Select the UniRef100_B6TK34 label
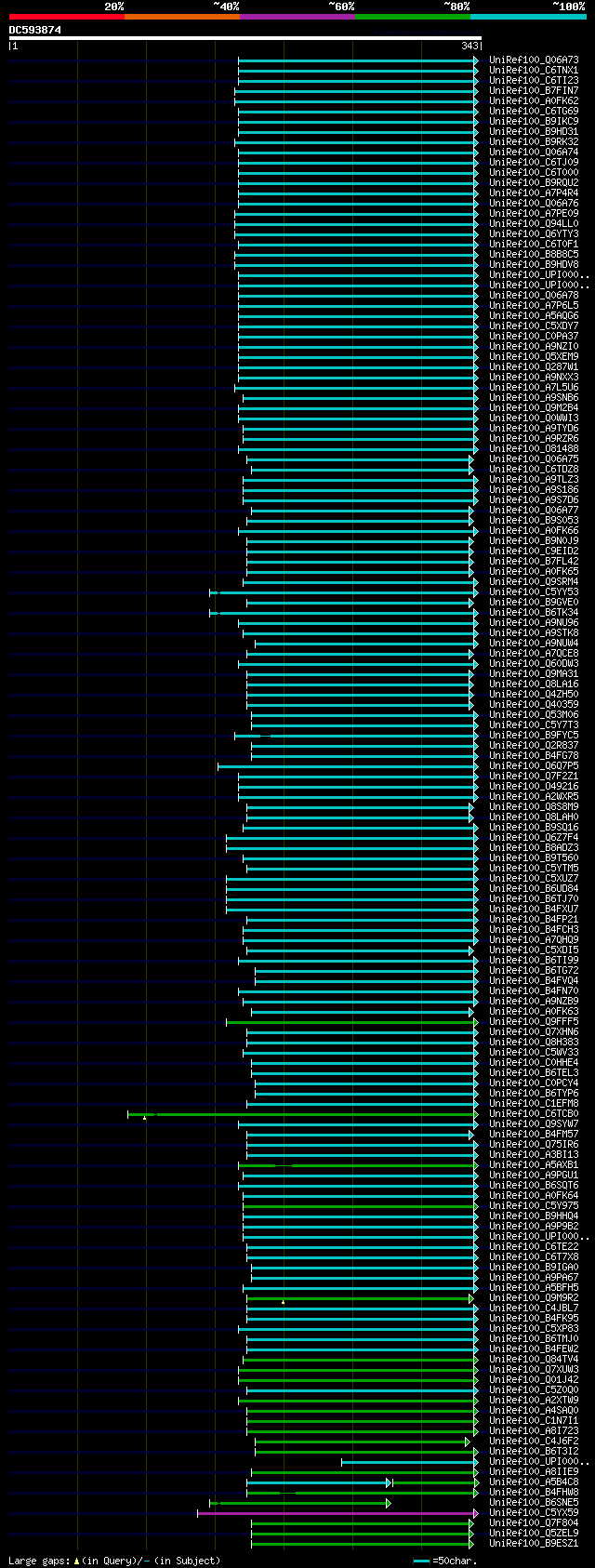 (534, 613)
